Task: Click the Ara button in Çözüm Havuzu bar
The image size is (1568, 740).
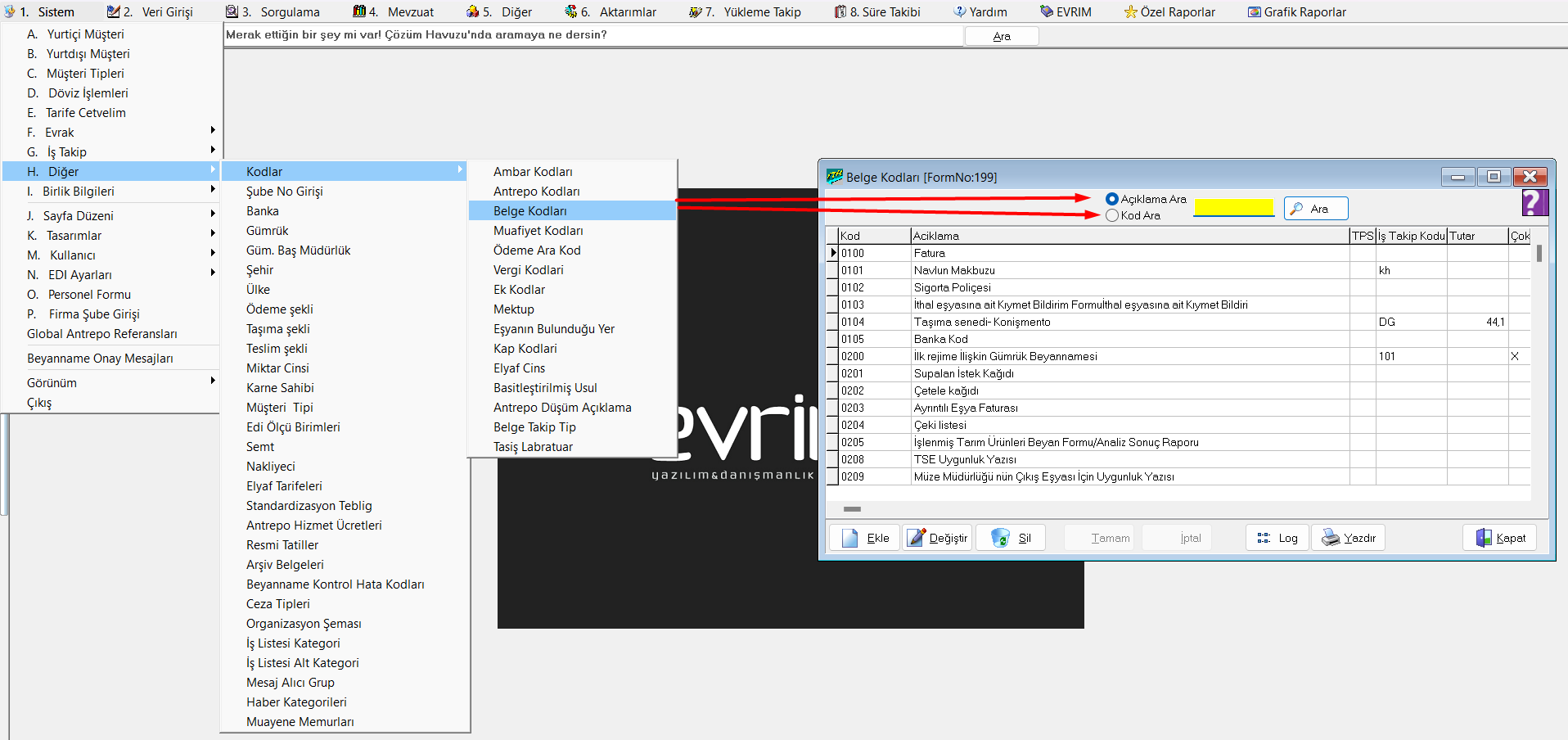Action: [1002, 36]
